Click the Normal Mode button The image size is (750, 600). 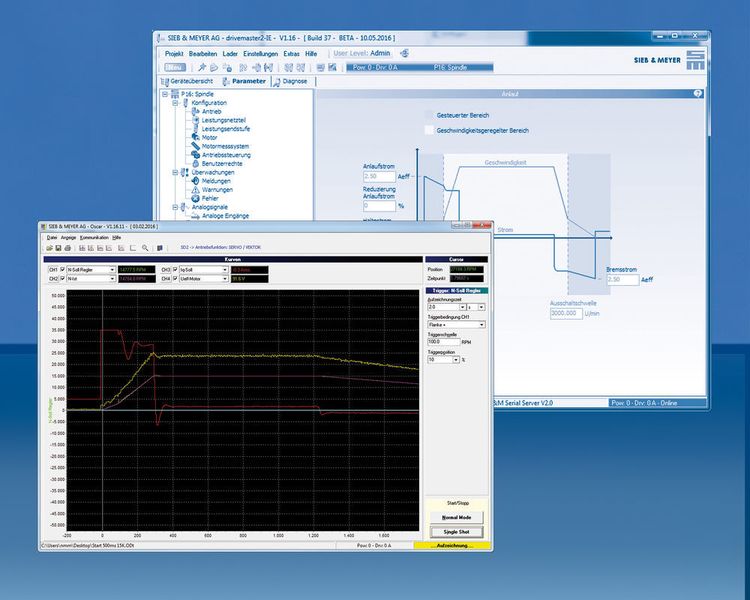tap(456, 517)
